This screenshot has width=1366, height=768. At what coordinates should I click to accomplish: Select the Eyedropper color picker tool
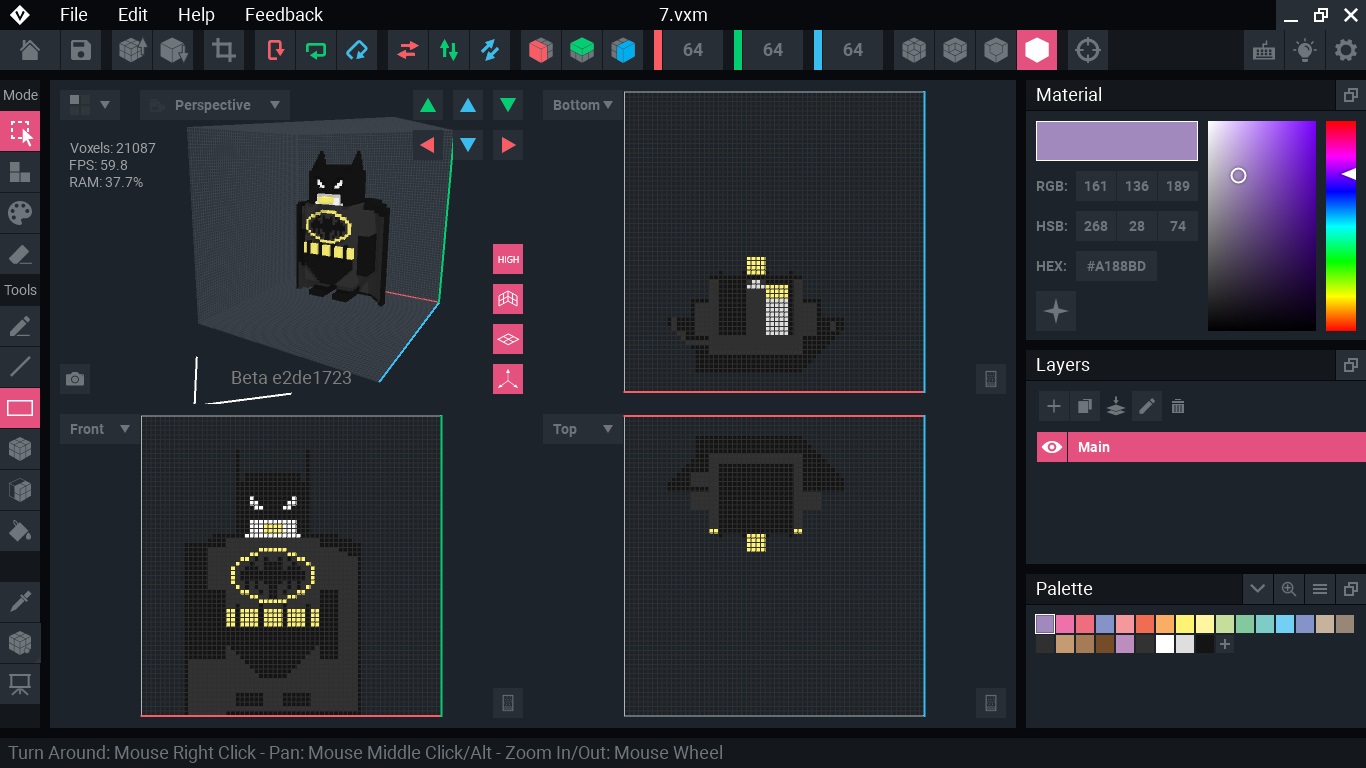point(20,600)
